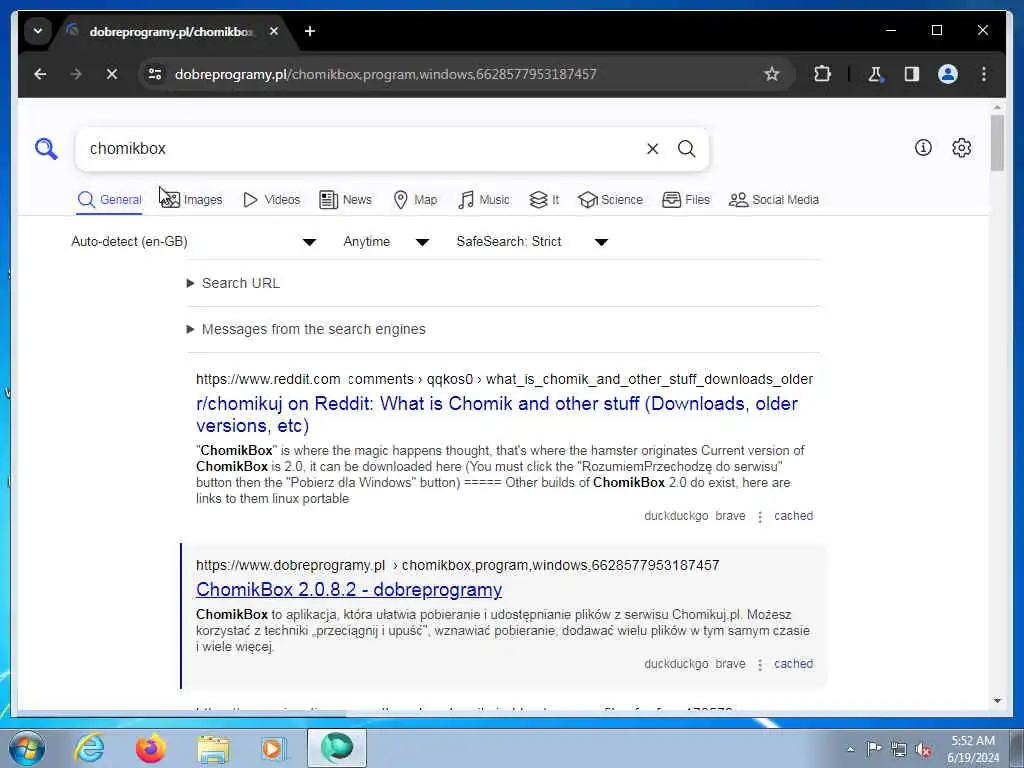This screenshot has height=768, width=1024.
Task: Switch to the Map category
Action: (x=415, y=200)
